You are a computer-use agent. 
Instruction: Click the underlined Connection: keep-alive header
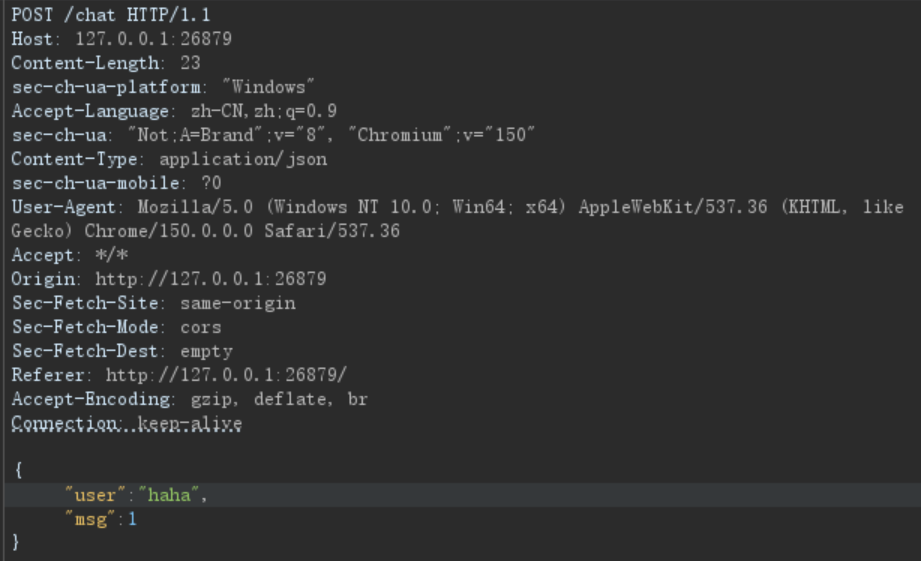126,423
